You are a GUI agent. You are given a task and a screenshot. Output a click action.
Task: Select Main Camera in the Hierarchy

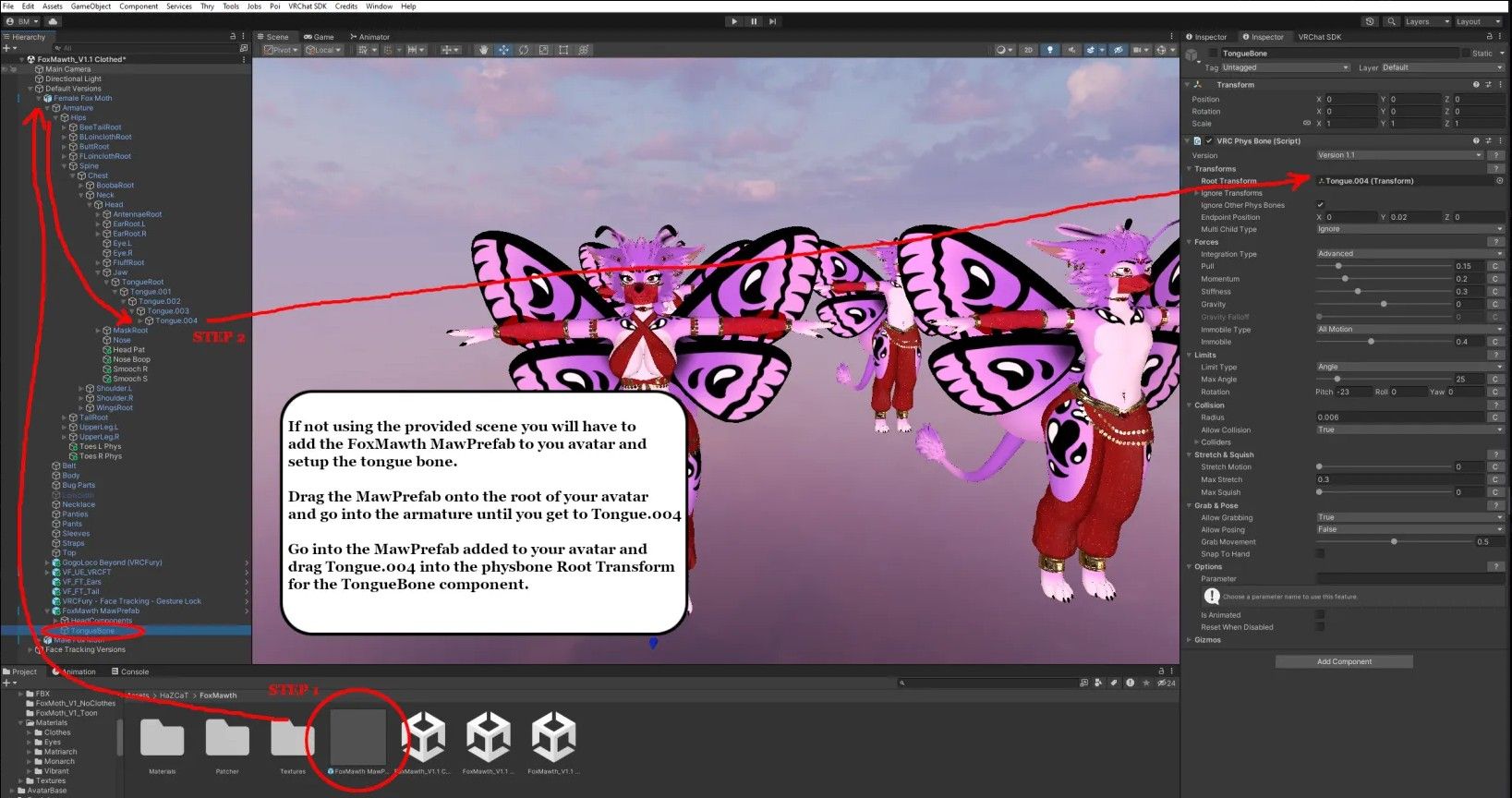[x=67, y=69]
